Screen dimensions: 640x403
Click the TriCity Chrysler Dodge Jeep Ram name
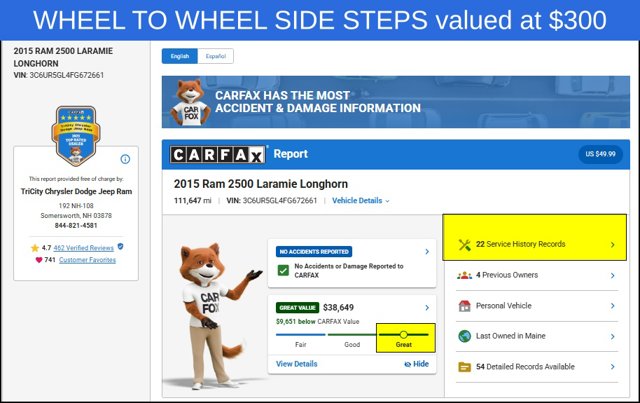click(x=76, y=191)
